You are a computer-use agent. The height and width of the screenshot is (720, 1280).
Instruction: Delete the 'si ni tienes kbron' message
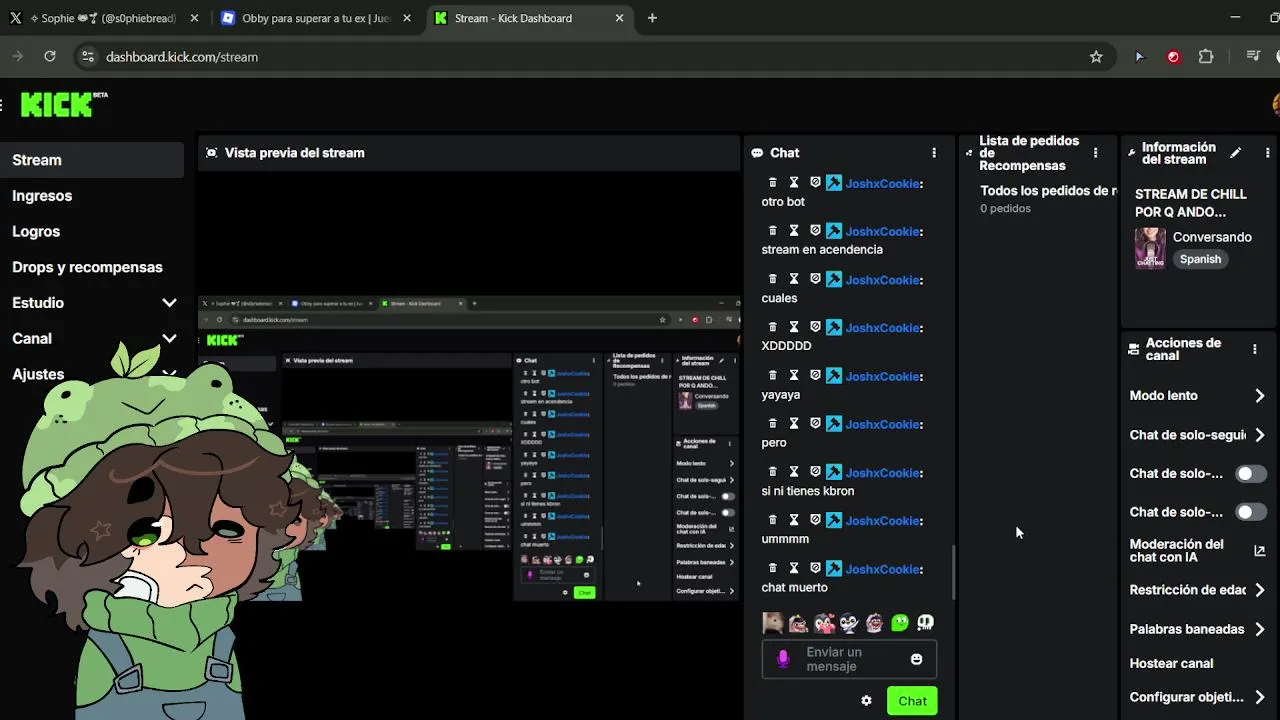tap(772, 472)
